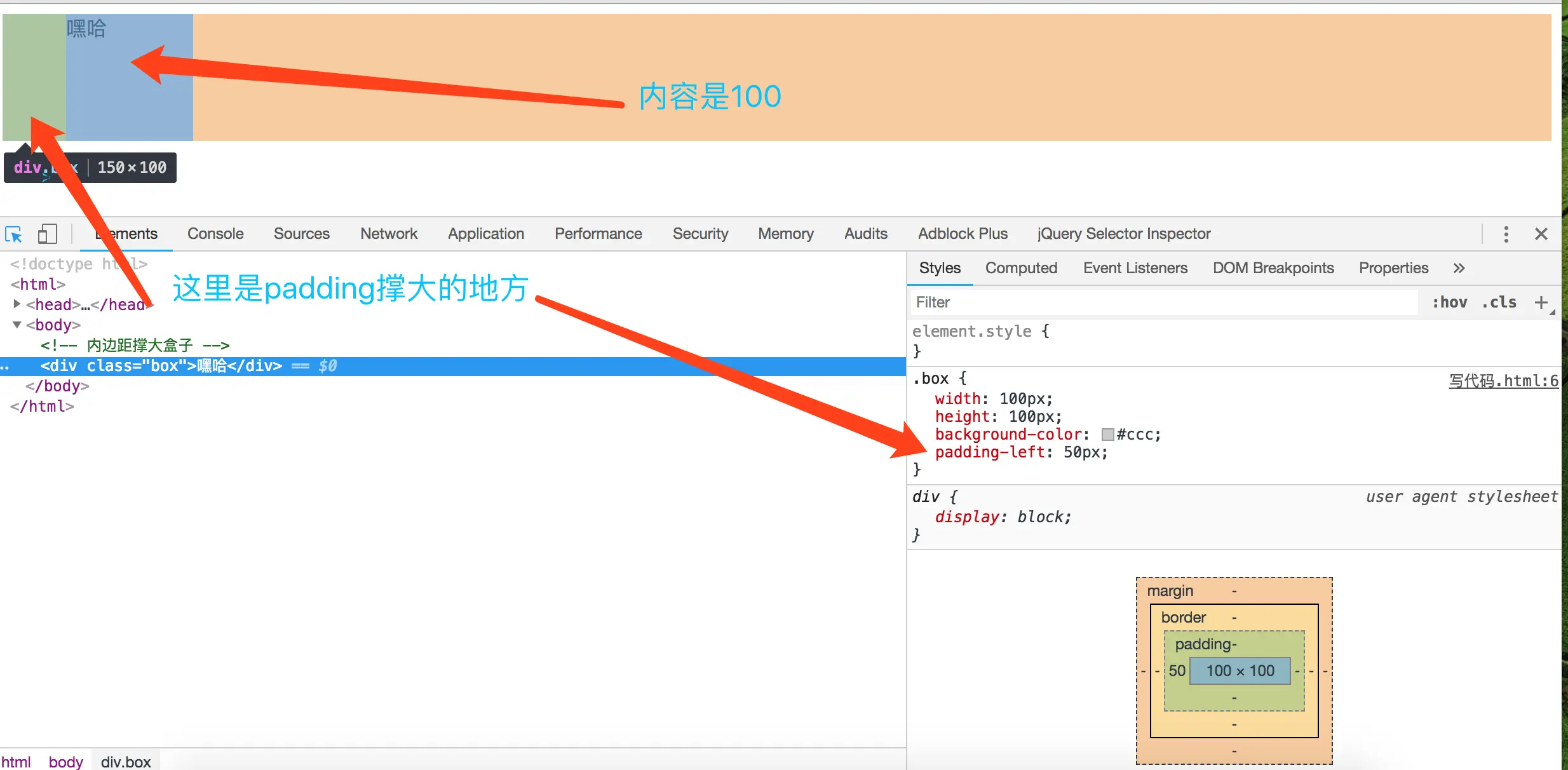Collapse the body element node
Image resolution: width=1568 pixels, height=770 pixels.
[17, 325]
